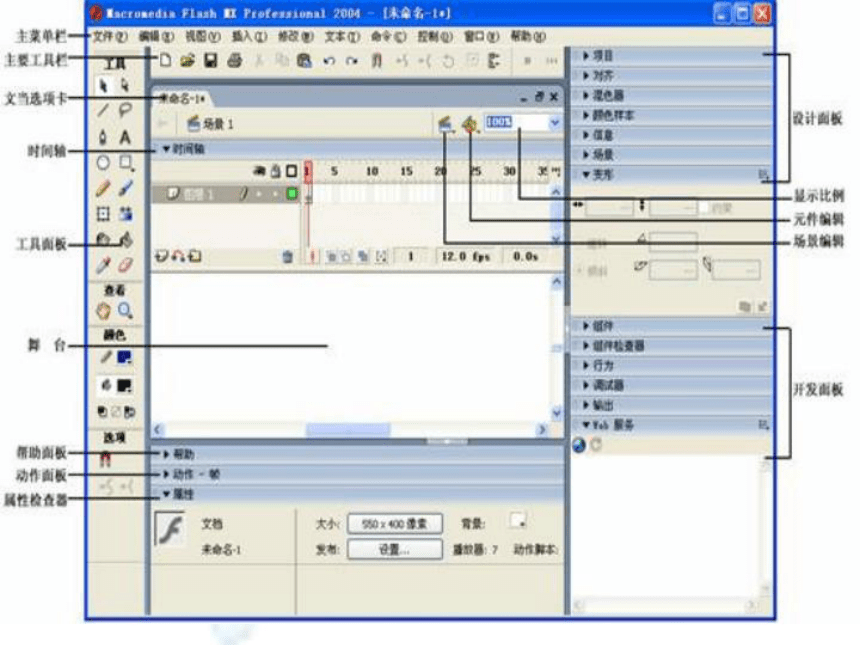Open the 控制 menu
This screenshot has height=645, width=860.
[435, 36]
